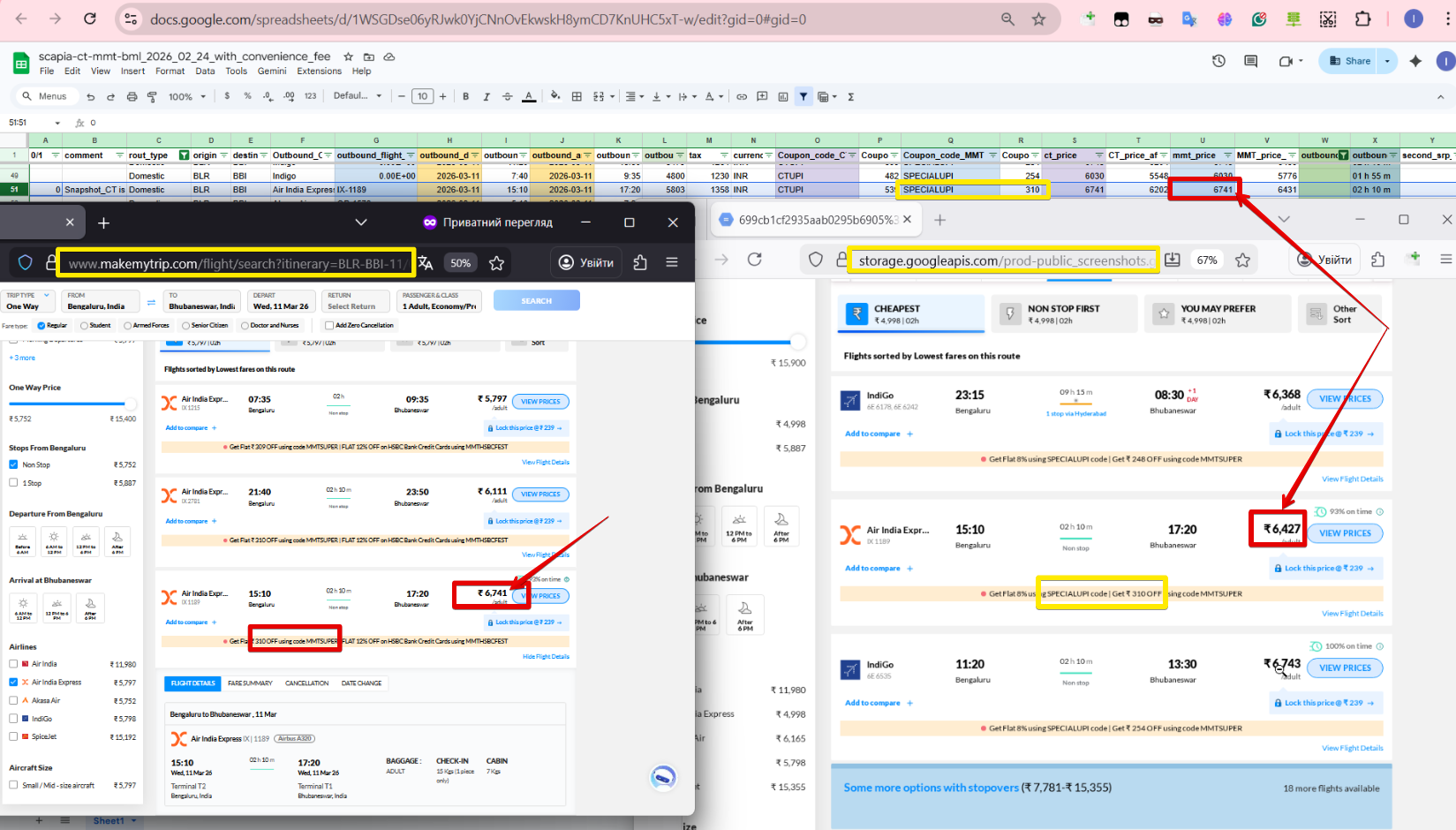Open the Data menu

205,72
